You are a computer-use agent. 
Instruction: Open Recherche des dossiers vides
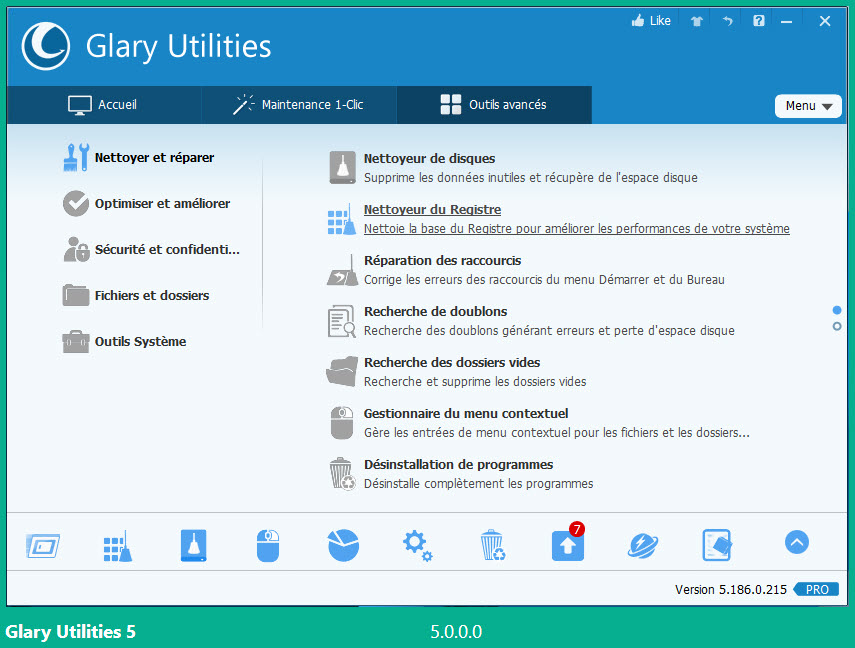452,363
